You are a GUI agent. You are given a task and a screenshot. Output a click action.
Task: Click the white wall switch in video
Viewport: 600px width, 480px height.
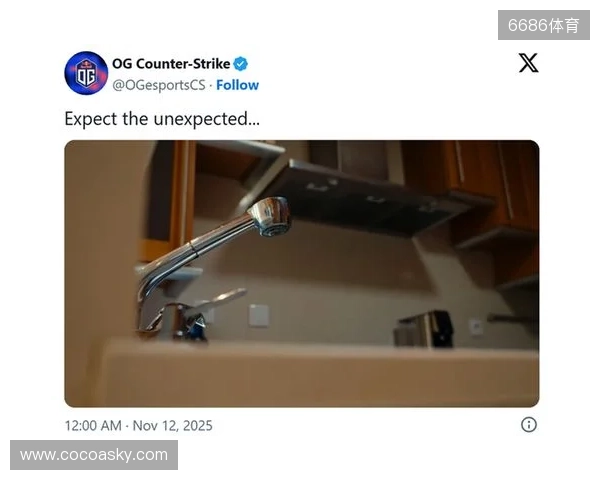click(x=258, y=315)
